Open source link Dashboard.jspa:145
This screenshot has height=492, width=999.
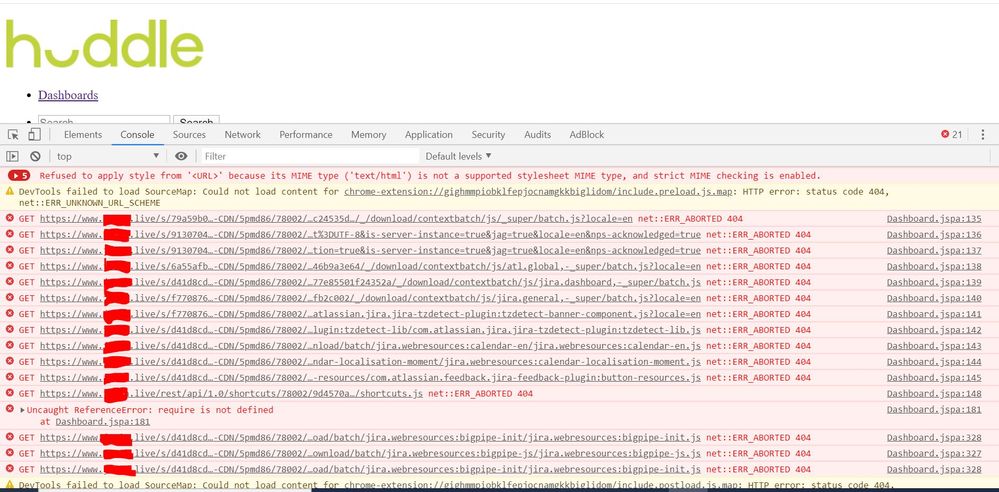coord(934,378)
